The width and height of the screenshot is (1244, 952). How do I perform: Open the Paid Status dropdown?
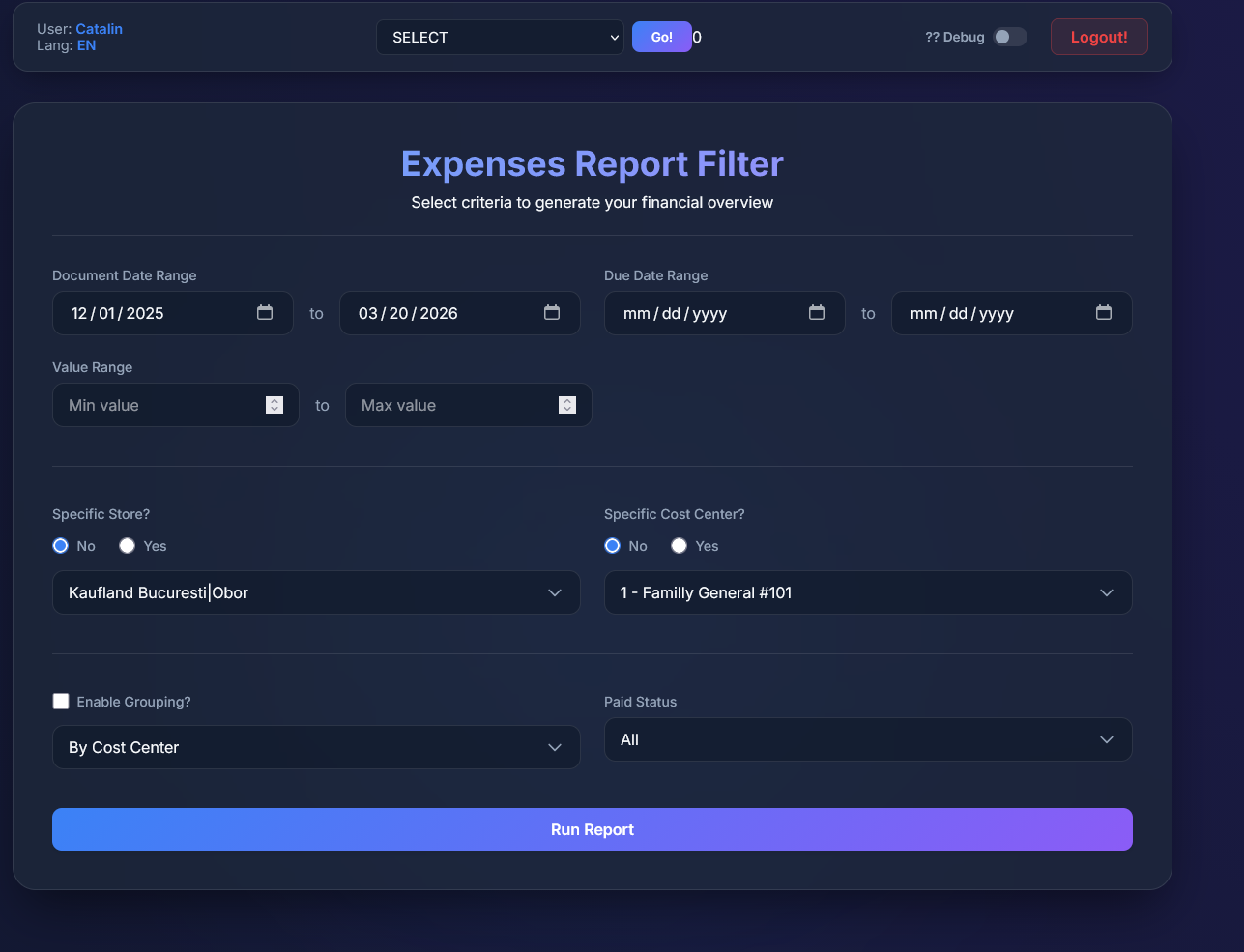pos(867,739)
